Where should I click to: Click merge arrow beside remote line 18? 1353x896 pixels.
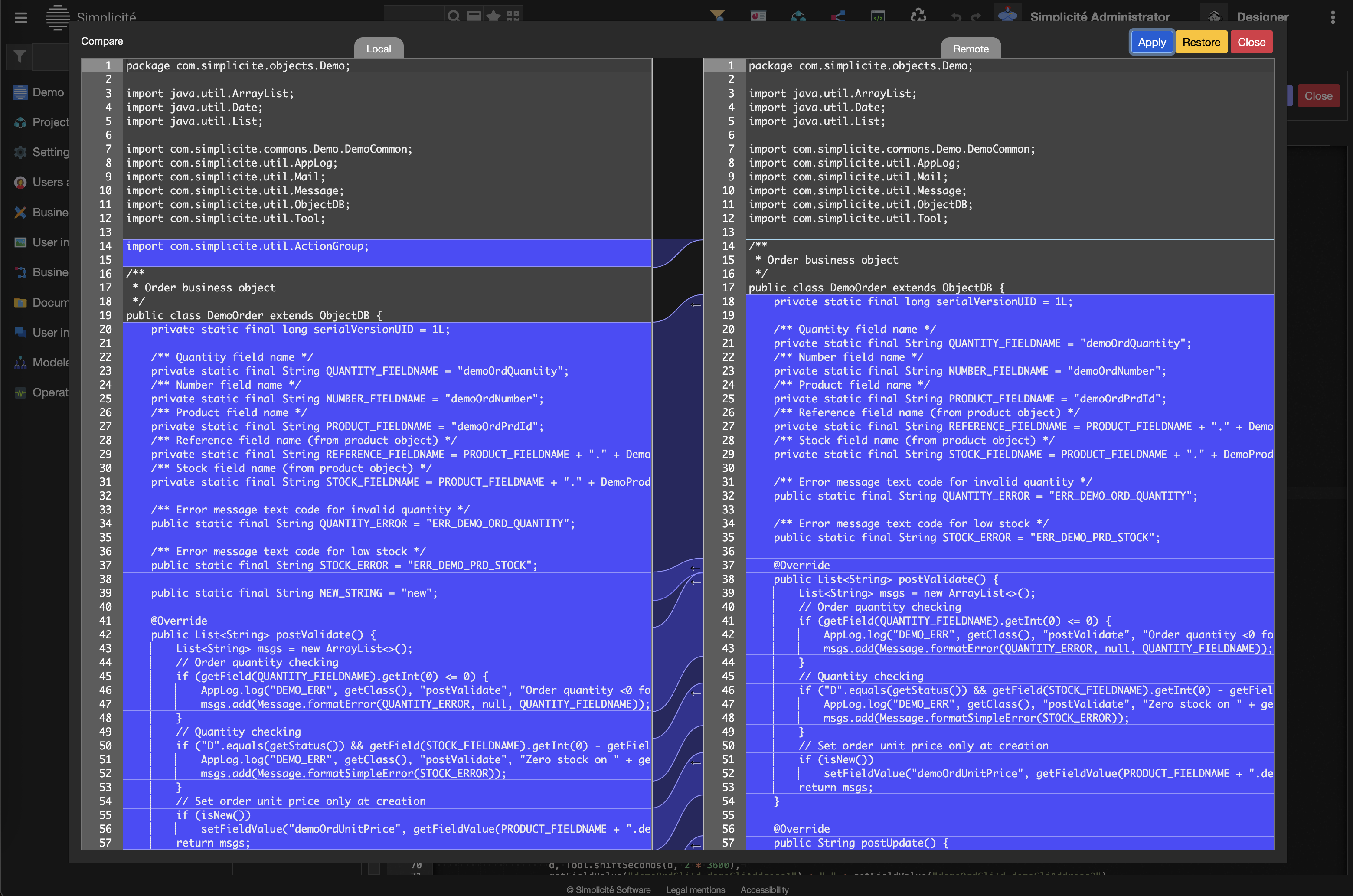696,305
